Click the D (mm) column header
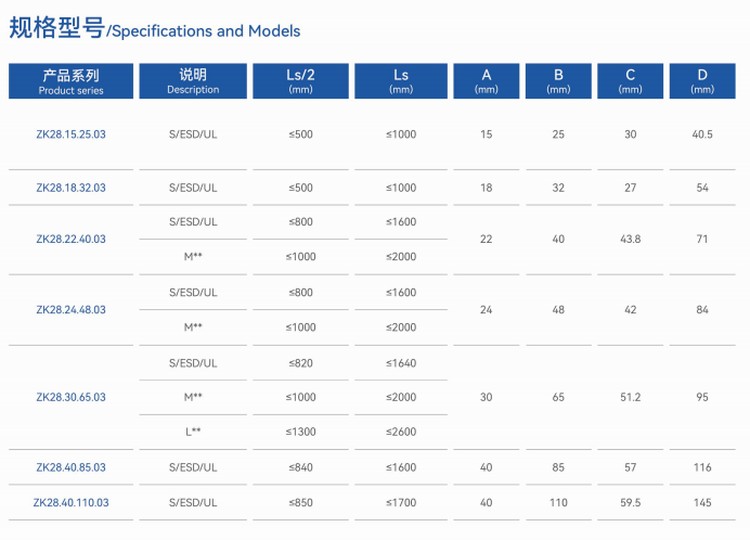Image resolution: width=750 pixels, height=540 pixels. point(702,81)
